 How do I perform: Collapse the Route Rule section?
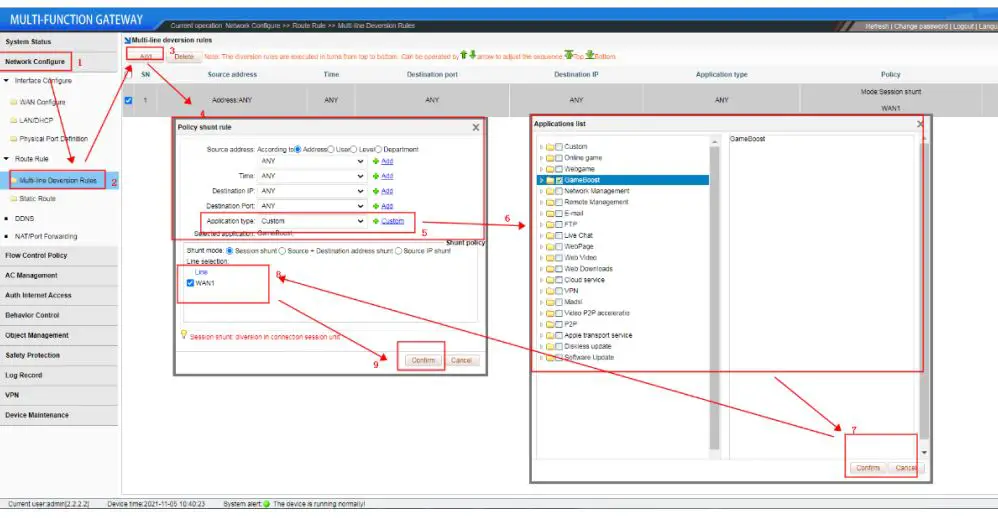[6, 158]
